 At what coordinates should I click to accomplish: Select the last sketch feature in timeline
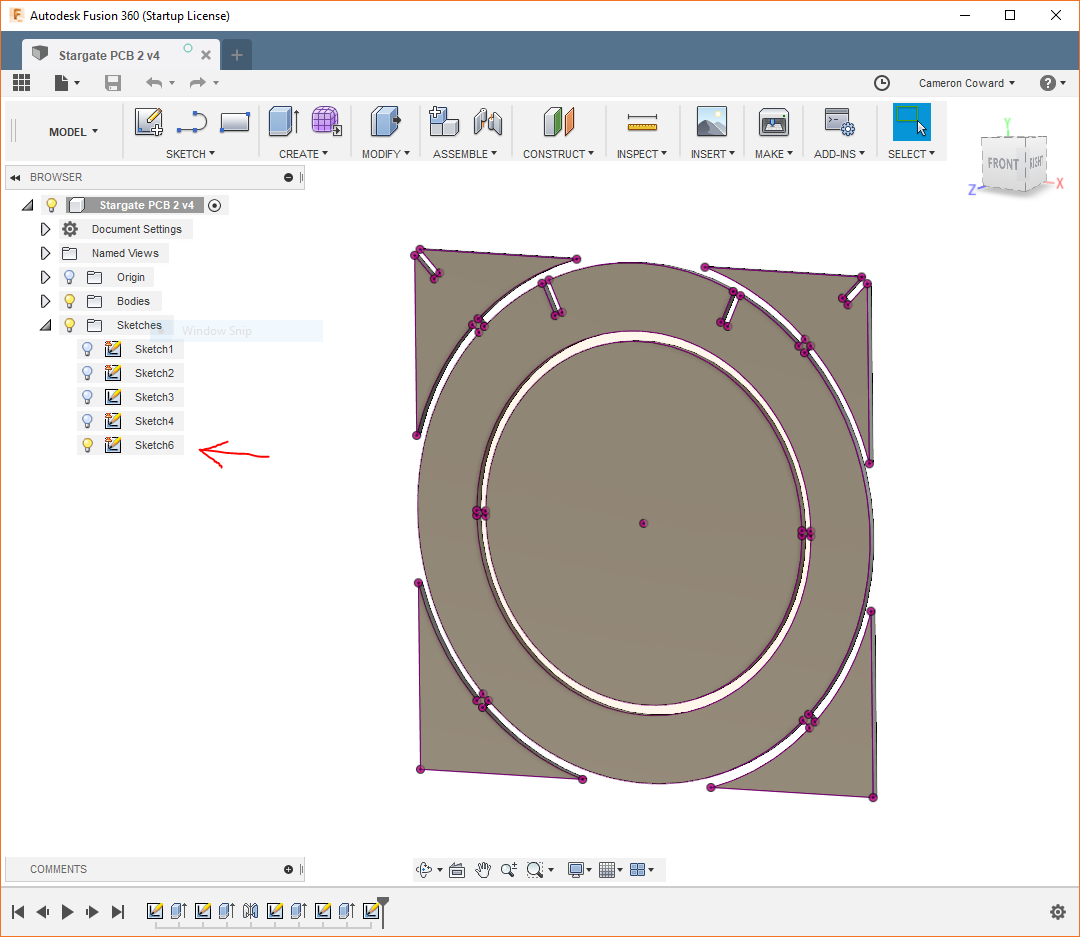coord(371,911)
